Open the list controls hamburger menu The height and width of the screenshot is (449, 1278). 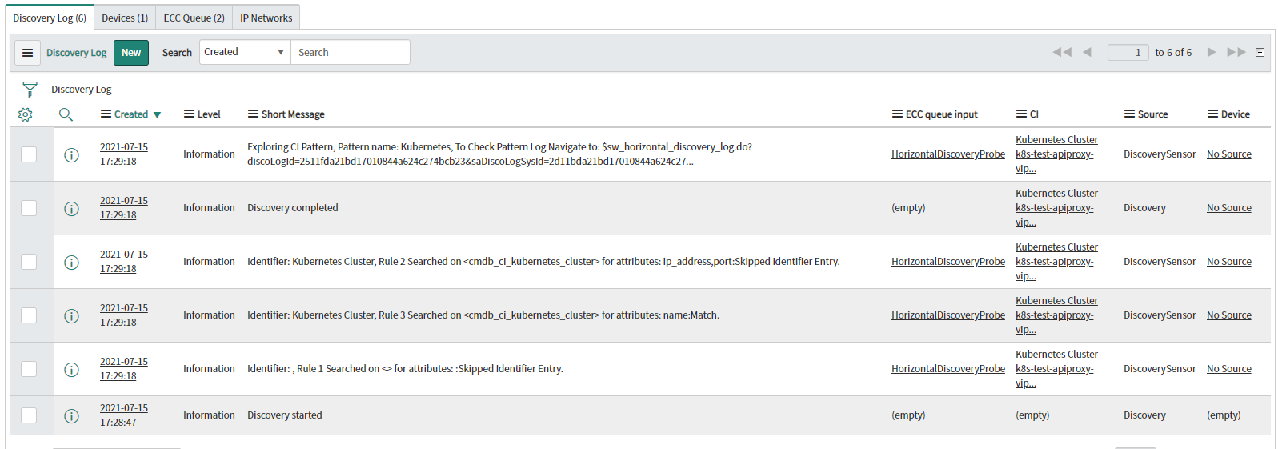(x=28, y=53)
